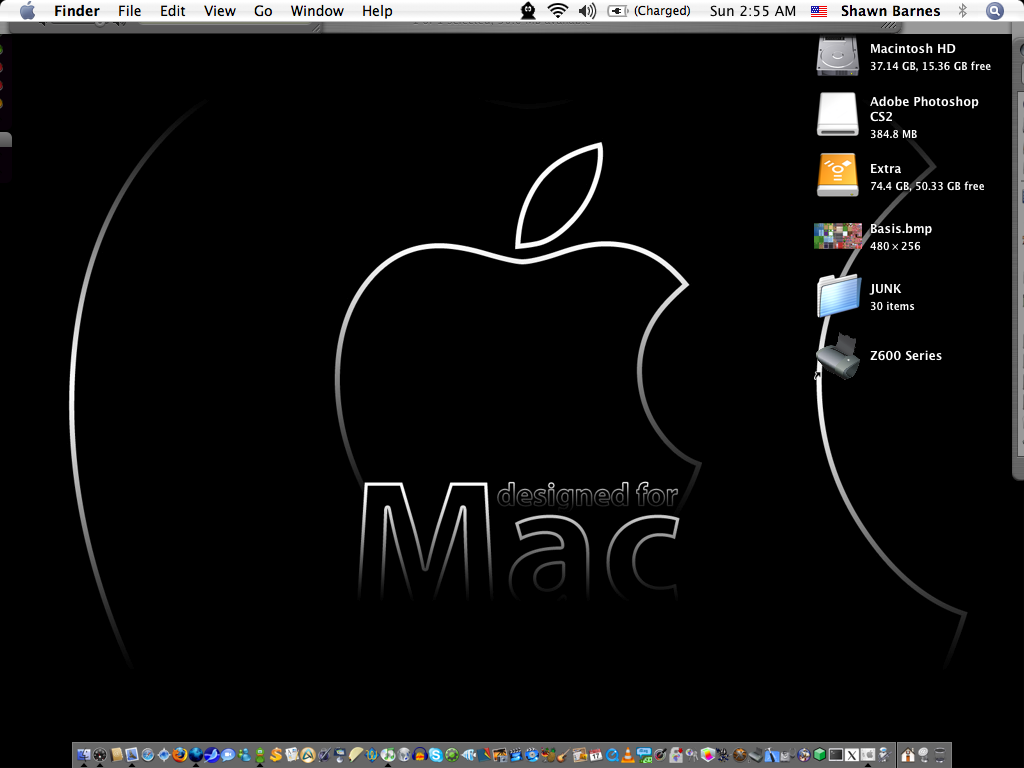This screenshot has width=1024, height=768.
Task: Select Basis.bmp thumbnail on desktop
Action: 837,236
